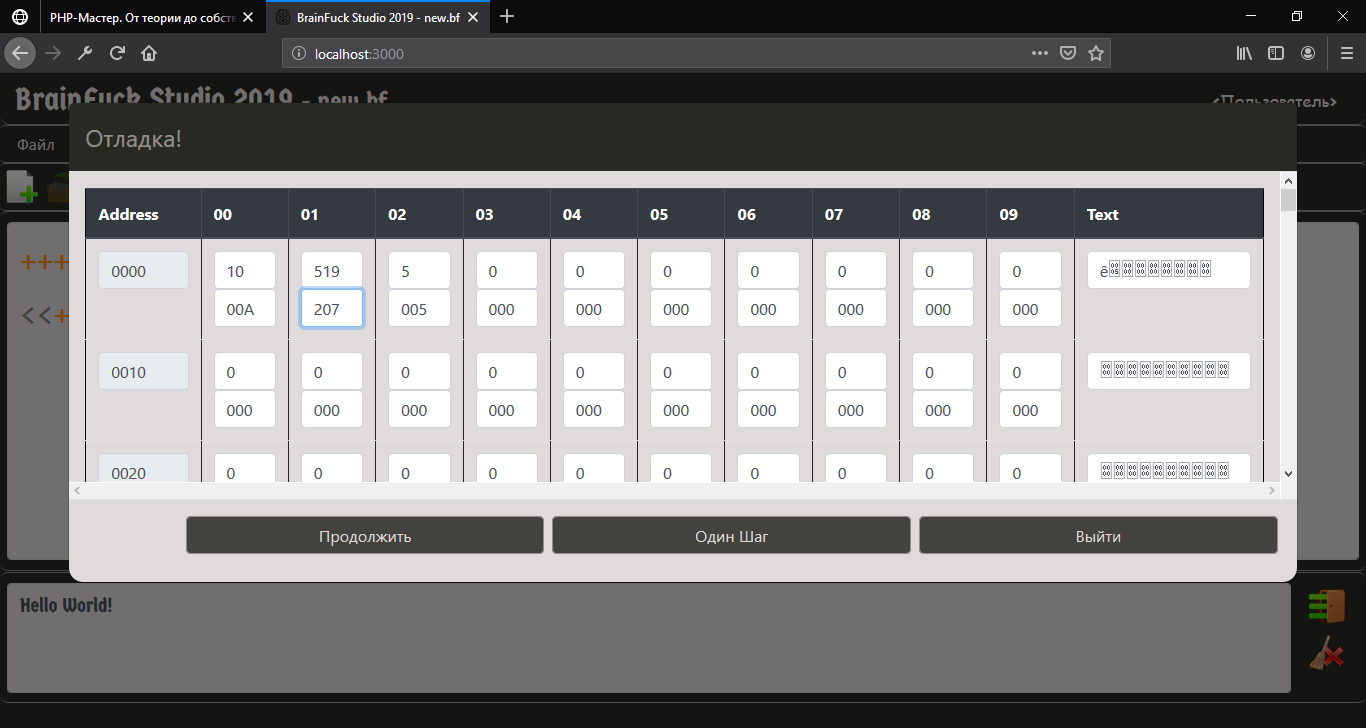
Task: Click column 00 decimal field in row 0010
Action: point(245,371)
